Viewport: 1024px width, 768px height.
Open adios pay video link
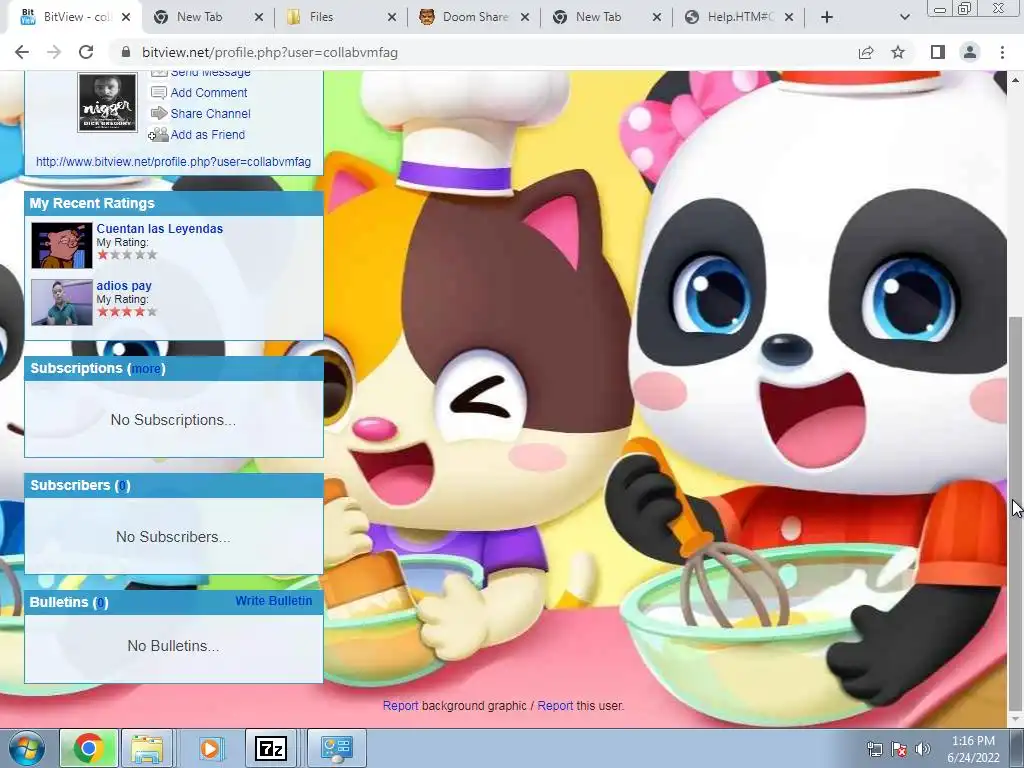pyautogui.click(x=124, y=285)
